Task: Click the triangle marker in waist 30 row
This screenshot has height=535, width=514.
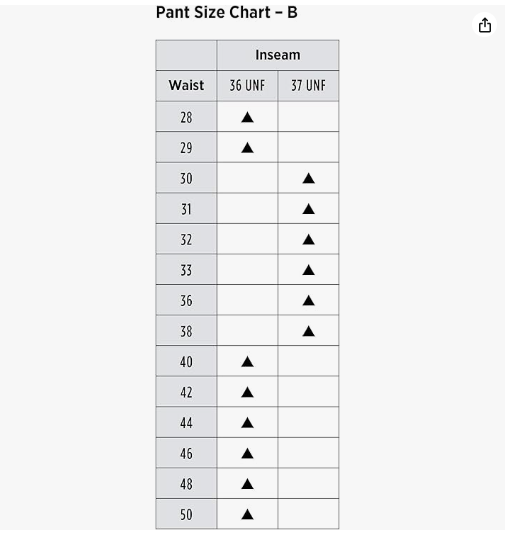Action: click(308, 178)
